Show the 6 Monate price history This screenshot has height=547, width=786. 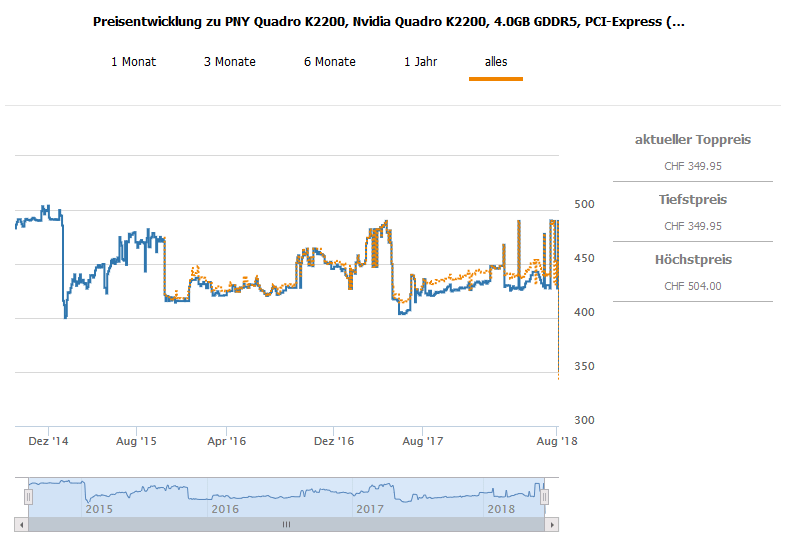(x=330, y=62)
